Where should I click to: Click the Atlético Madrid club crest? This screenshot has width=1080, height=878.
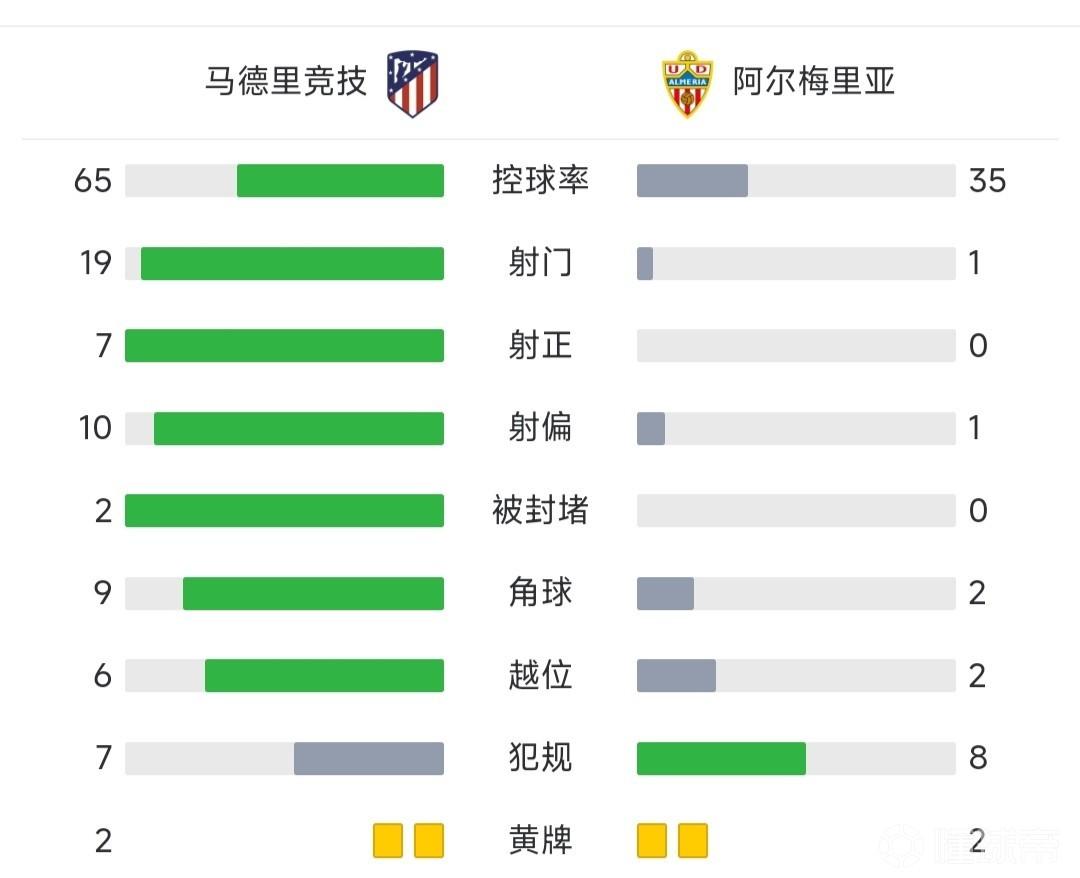414,83
